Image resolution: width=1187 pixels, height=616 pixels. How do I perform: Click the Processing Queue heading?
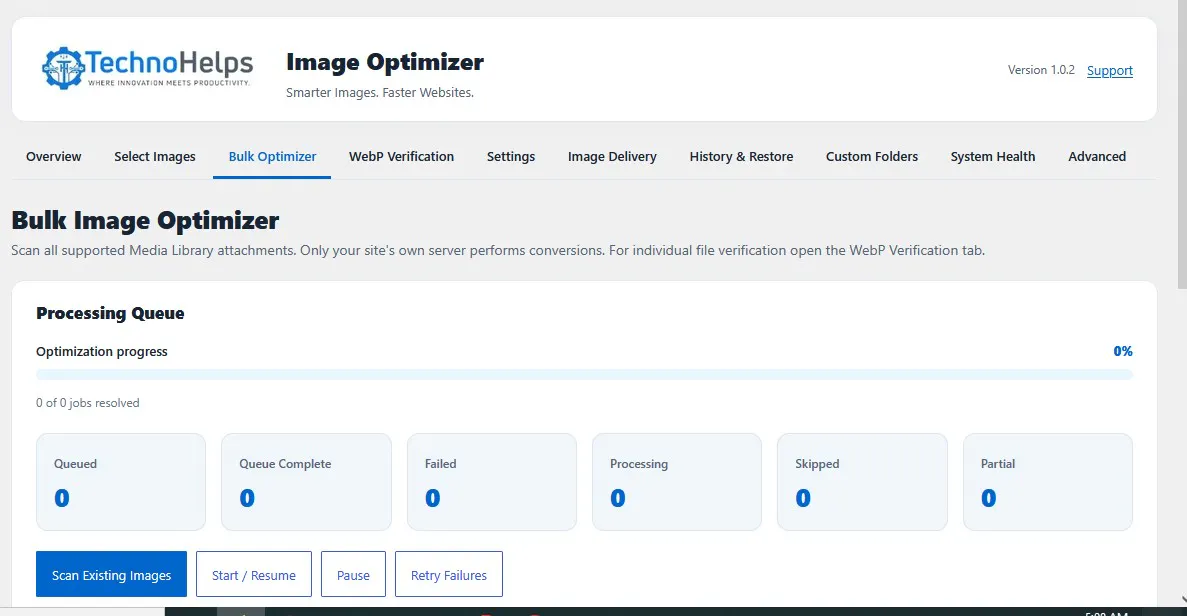click(x=111, y=313)
